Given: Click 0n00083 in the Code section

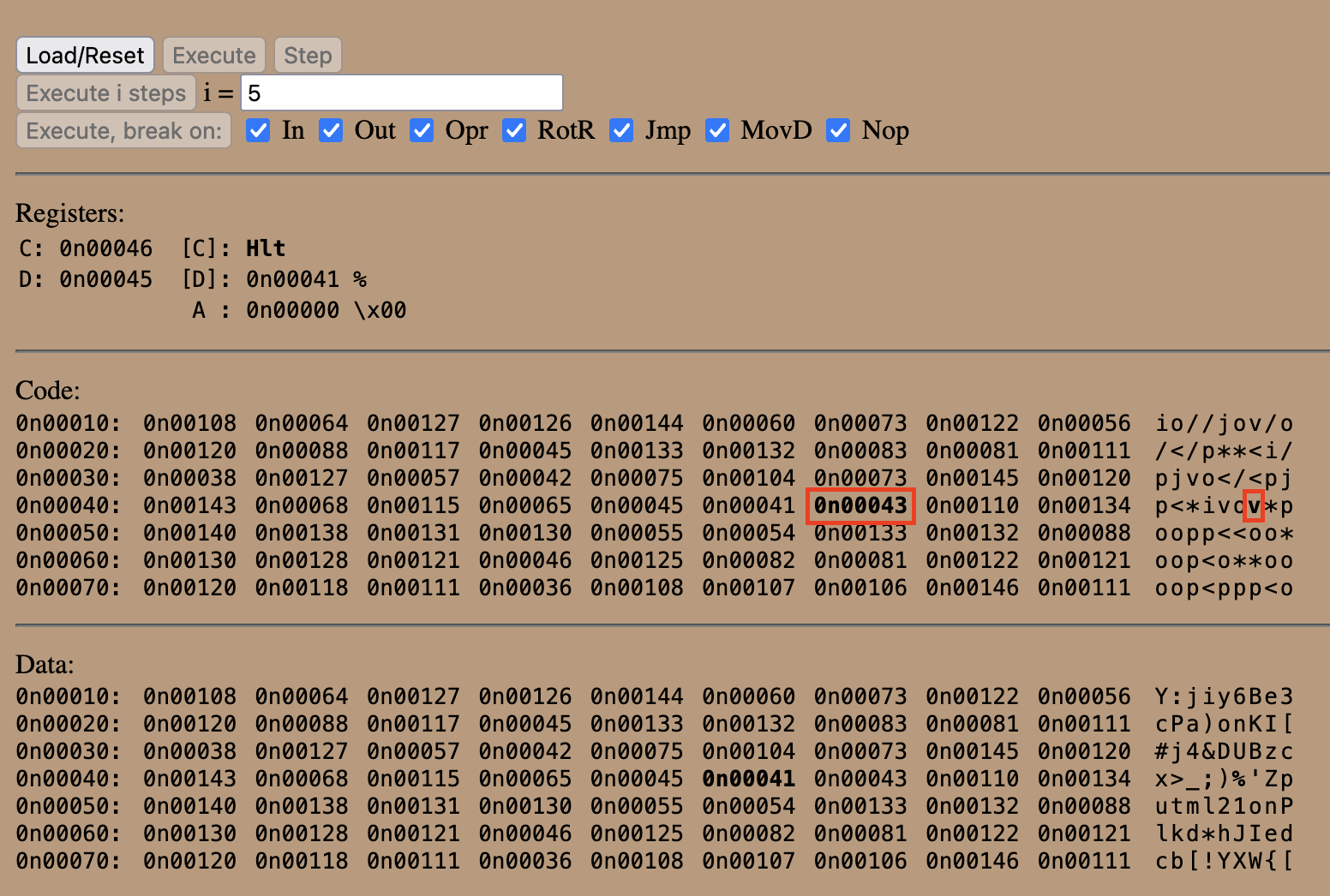Looking at the screenshot, I should [x=860, y=451].
